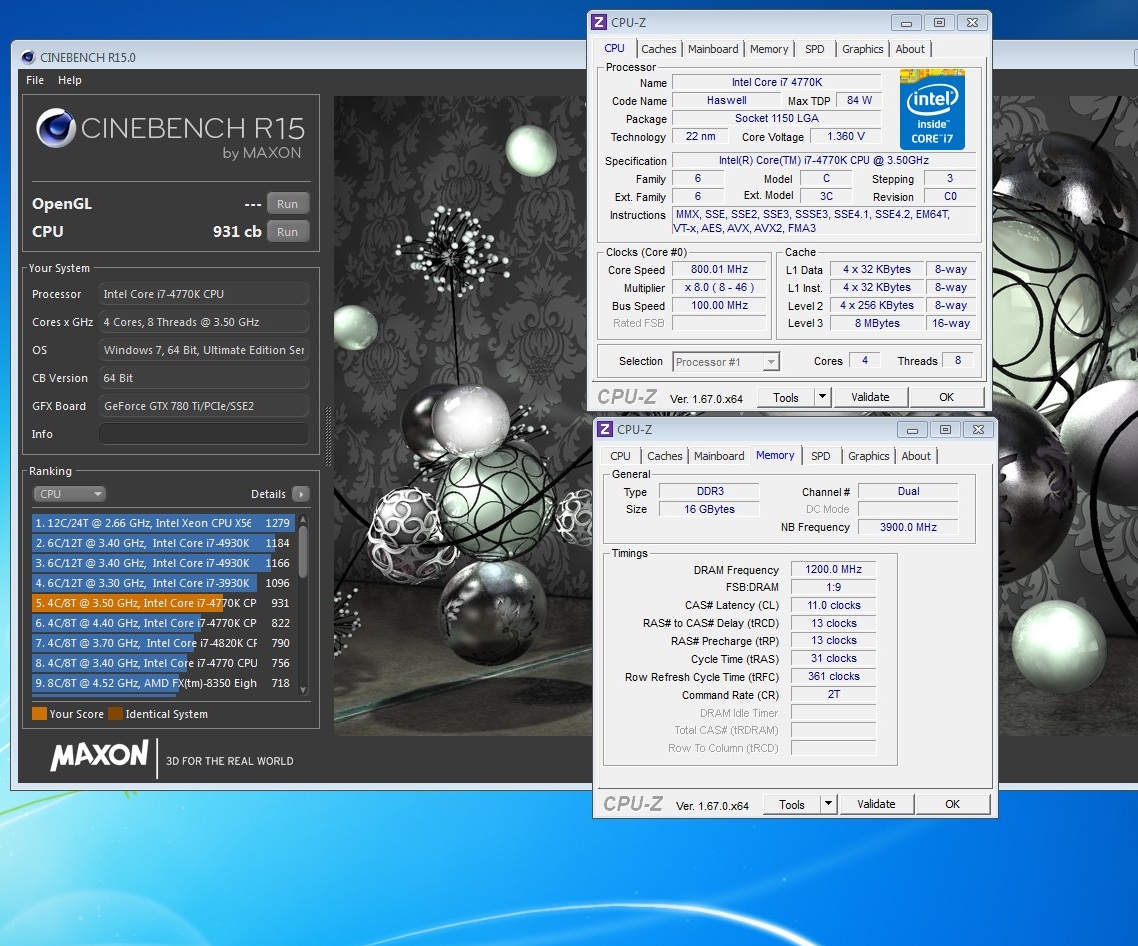Run the OpenGL benchmark
Image resolution: width=1138 pixels, height=946 pixels.
click(287, 204)
